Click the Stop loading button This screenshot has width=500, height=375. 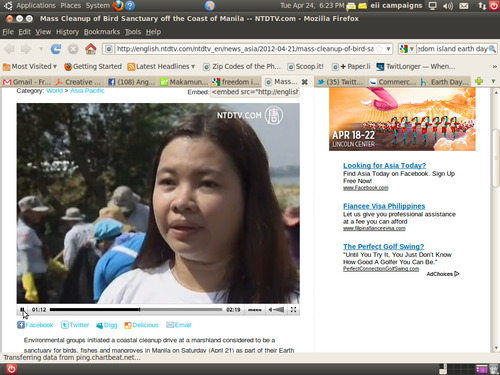(73, 49)
